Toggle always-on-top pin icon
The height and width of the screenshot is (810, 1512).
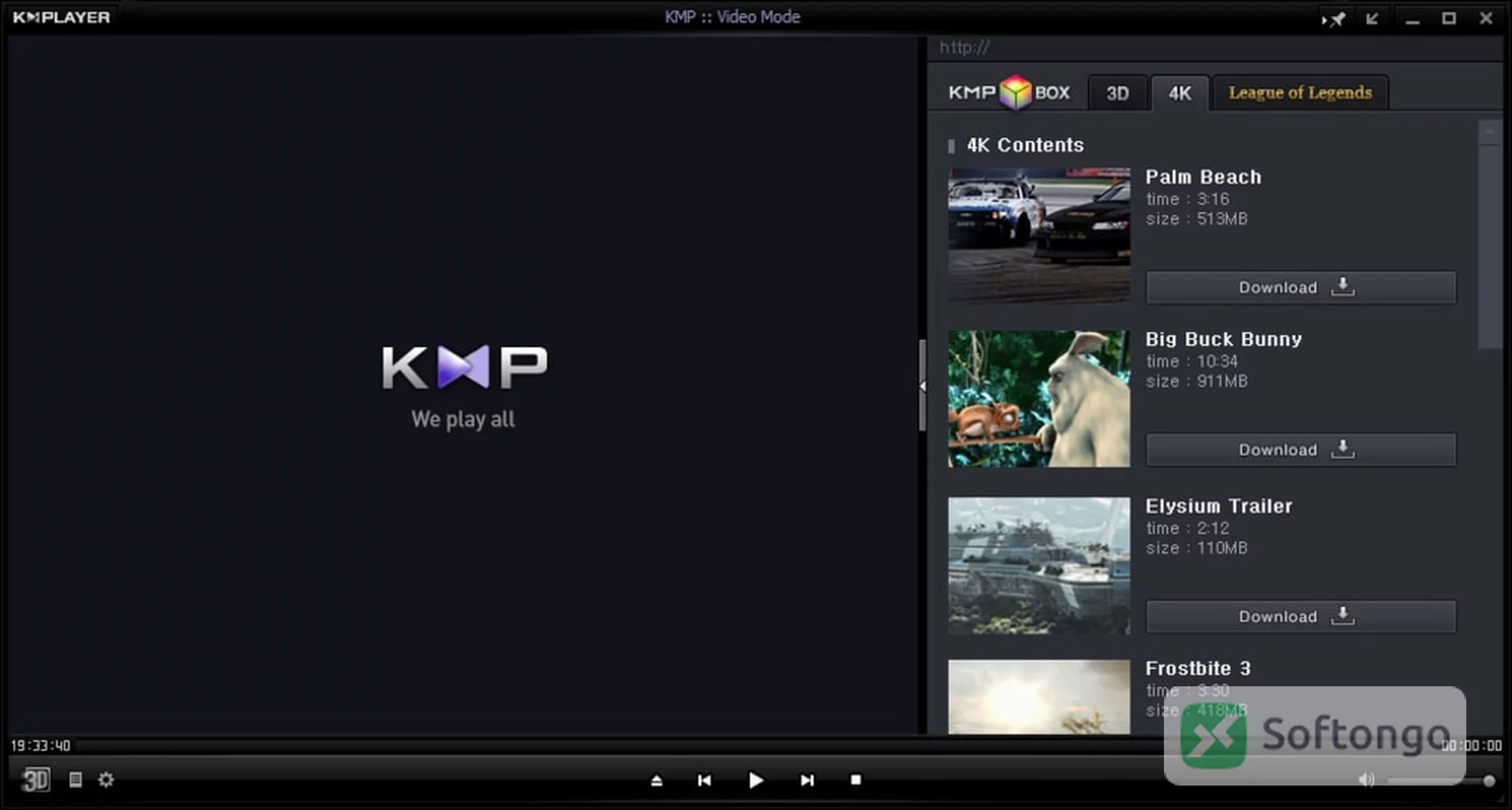[1334, 18]
